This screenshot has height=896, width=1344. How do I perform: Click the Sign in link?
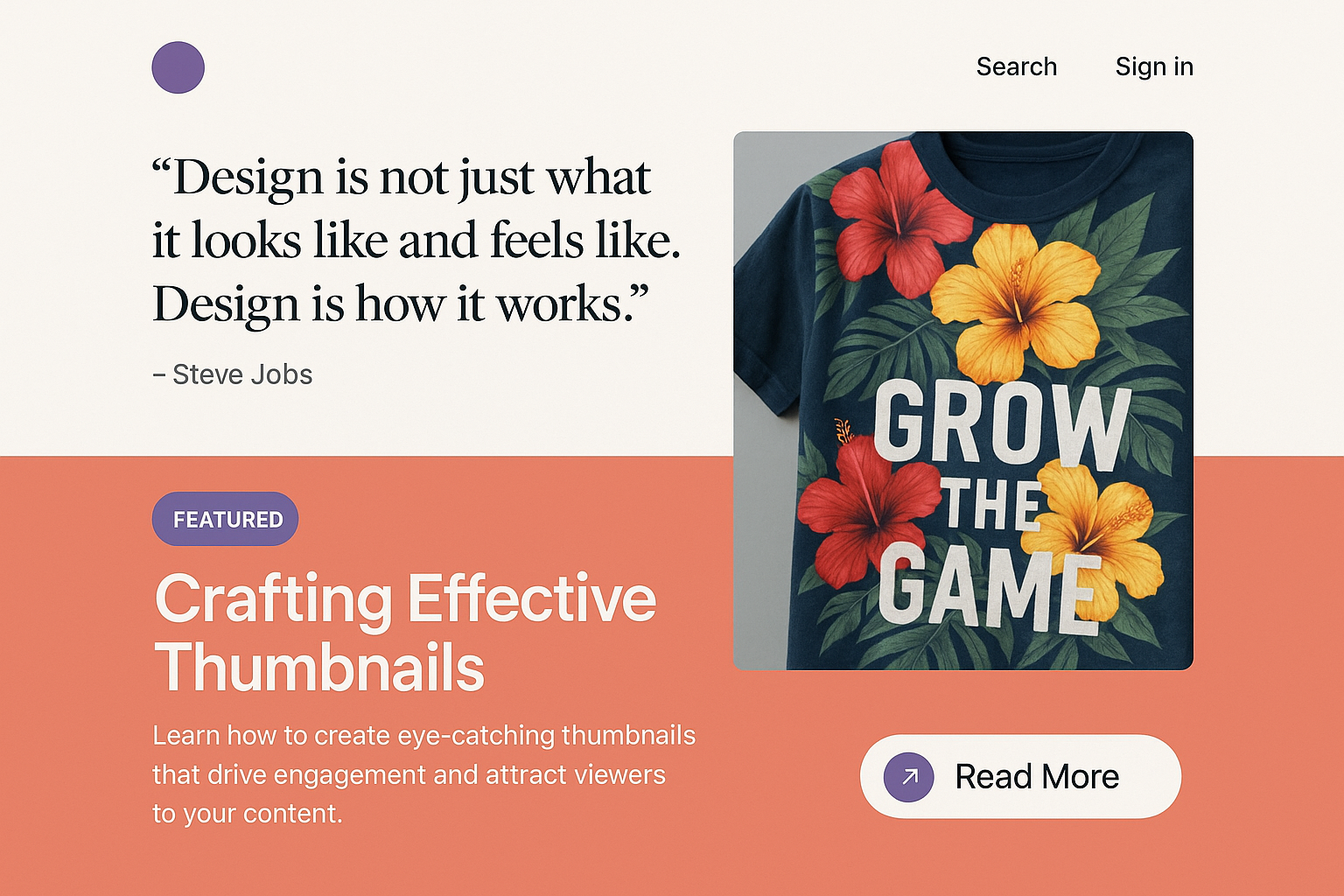1153,67
